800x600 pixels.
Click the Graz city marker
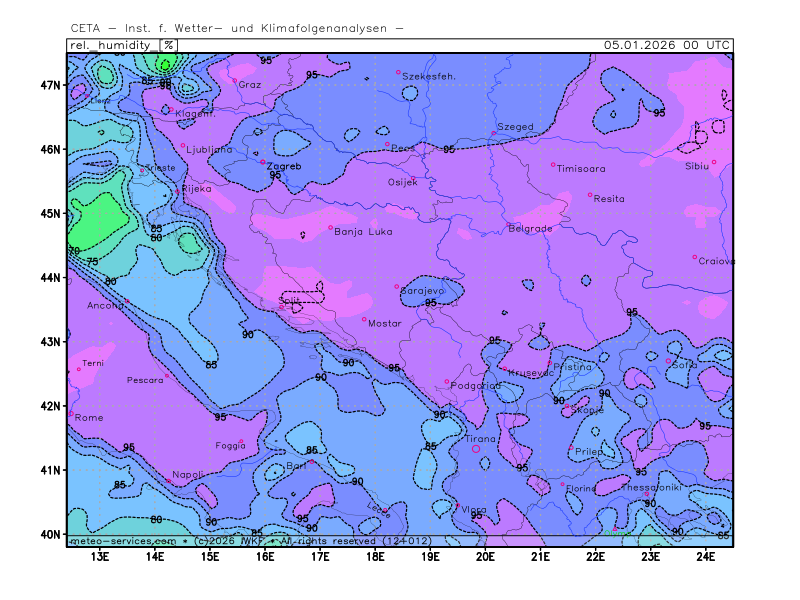[234, 80]
